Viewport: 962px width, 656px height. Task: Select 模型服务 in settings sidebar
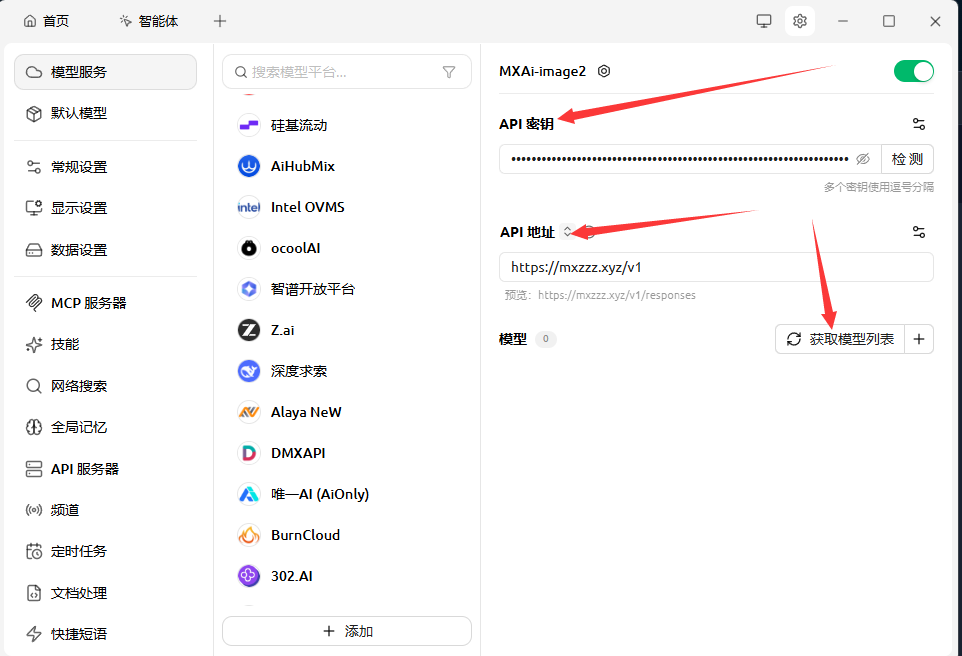pos(106,72)
